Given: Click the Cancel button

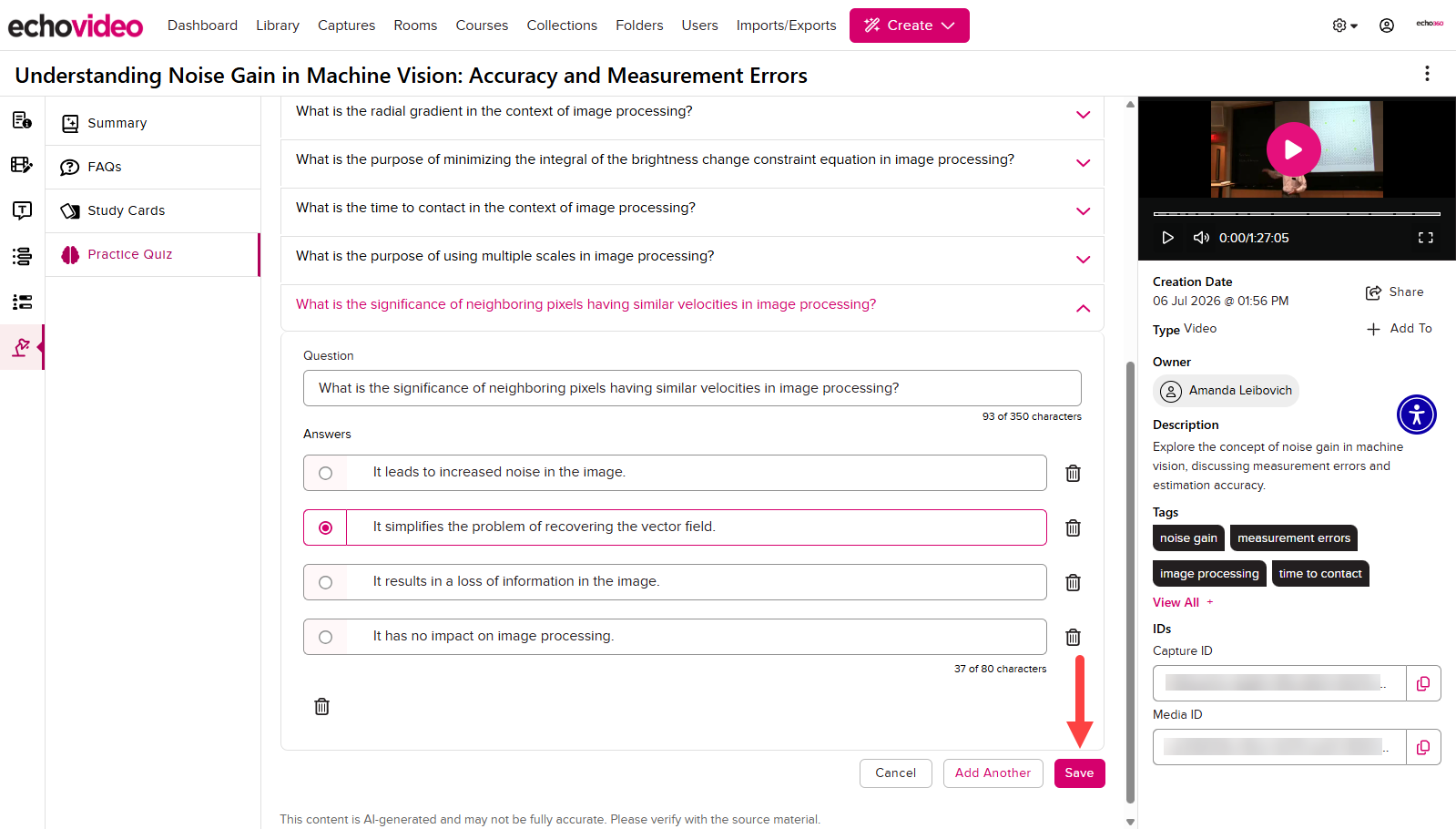Looking at the screenshot, I should [x=896, y=773].
